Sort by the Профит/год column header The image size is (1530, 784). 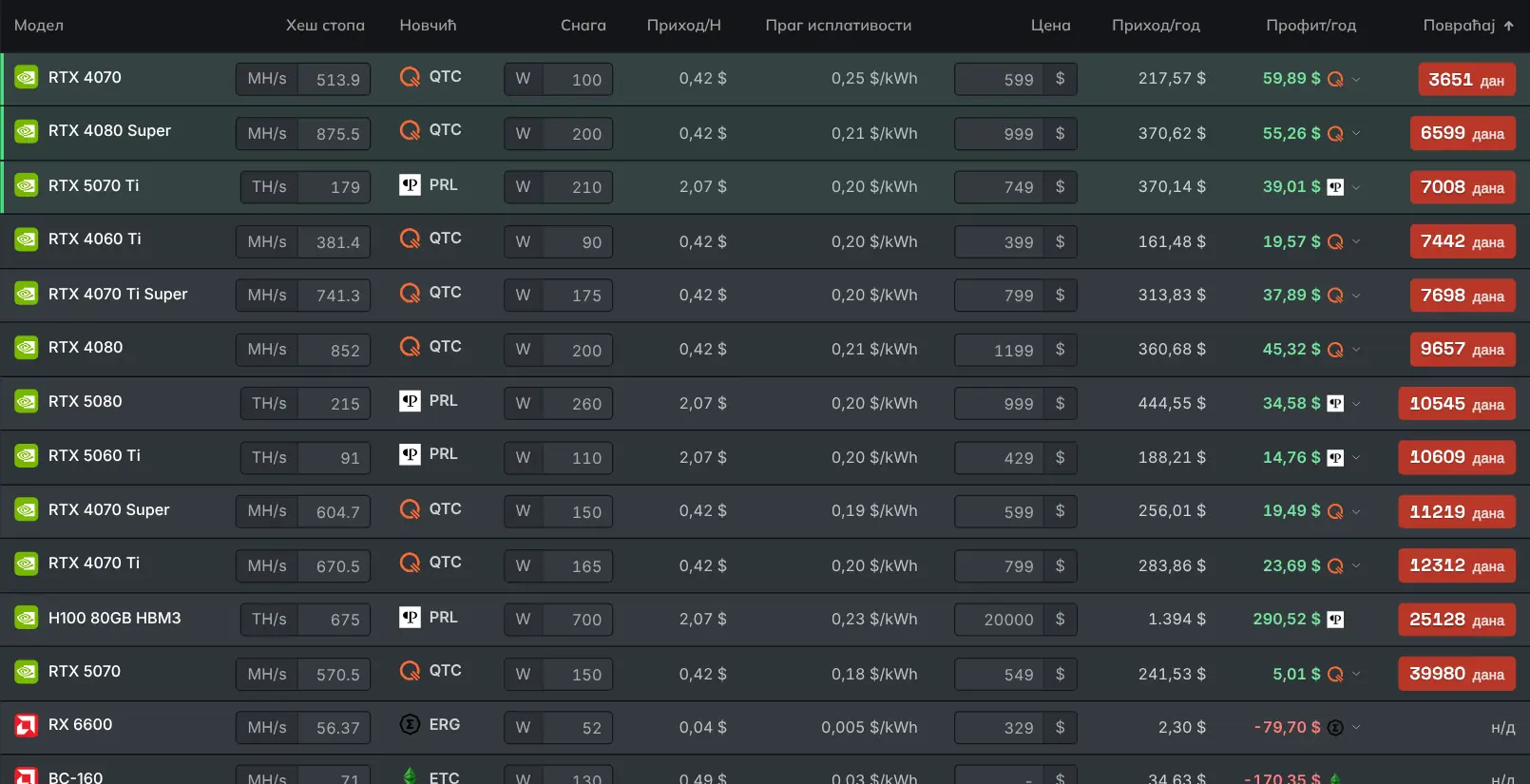point(1310,26)
